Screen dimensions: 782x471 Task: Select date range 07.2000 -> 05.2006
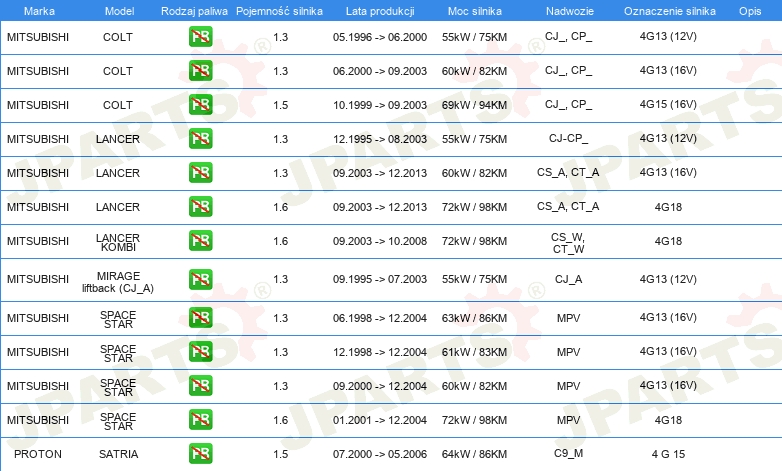380,454
